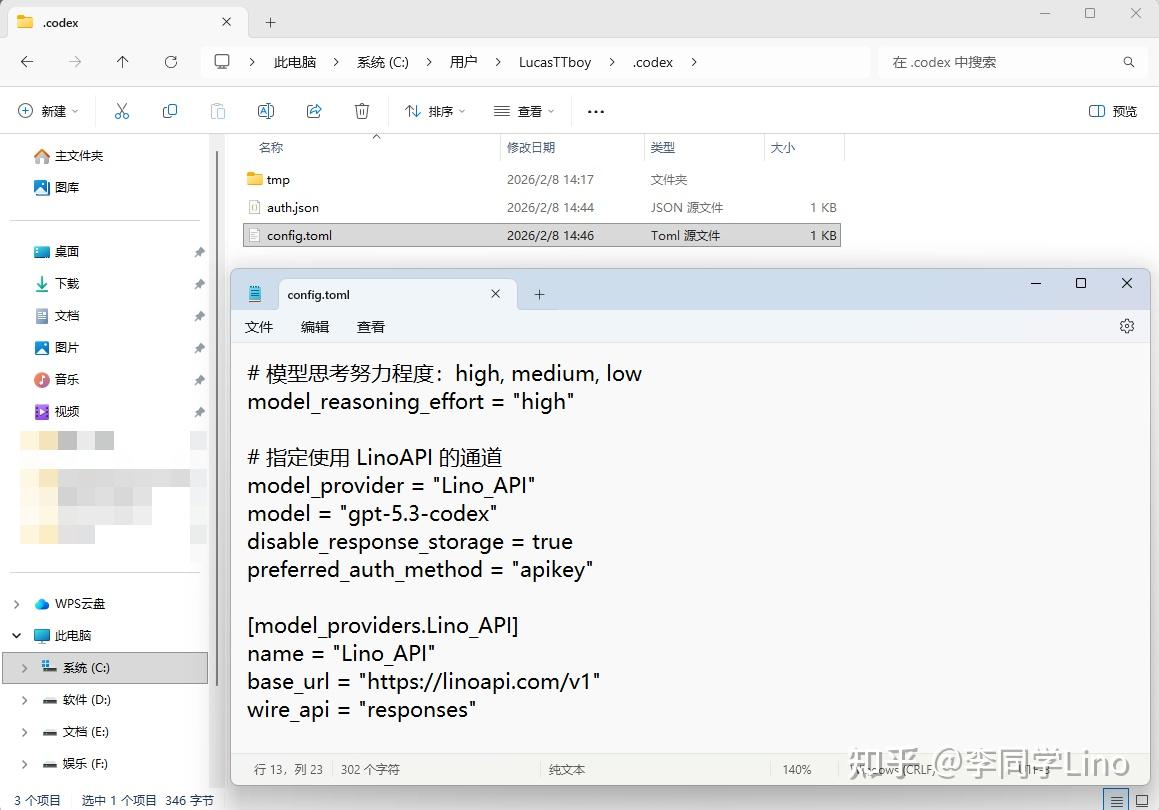Expand the 文档 (E:) drive node
1159x810 pixels.
(x=24, y=732)
